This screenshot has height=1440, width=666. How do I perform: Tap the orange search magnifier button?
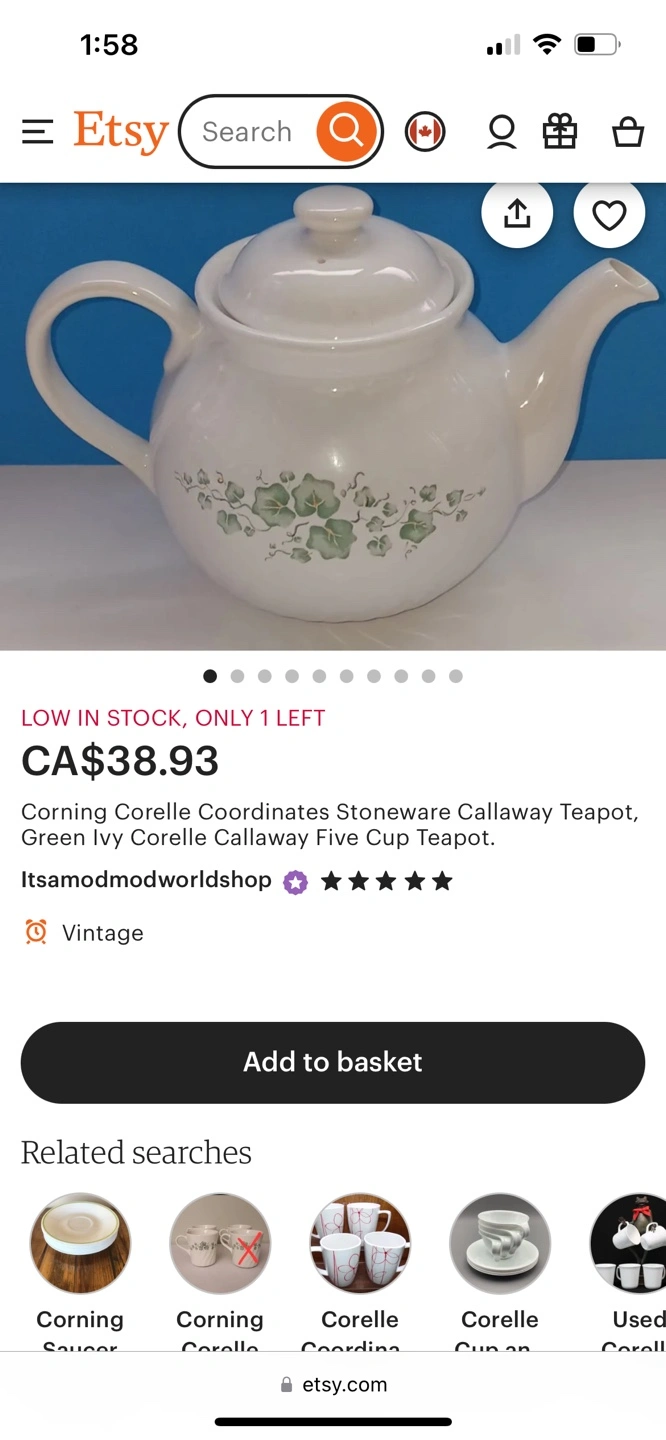346,131
